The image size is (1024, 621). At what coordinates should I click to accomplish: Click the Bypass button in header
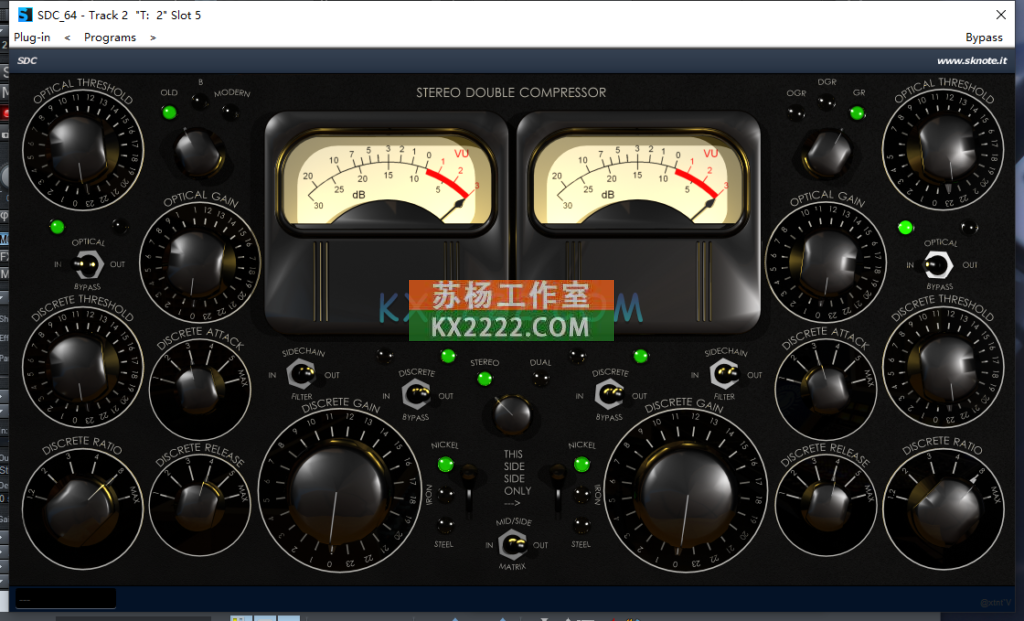(x=984, y=37)
